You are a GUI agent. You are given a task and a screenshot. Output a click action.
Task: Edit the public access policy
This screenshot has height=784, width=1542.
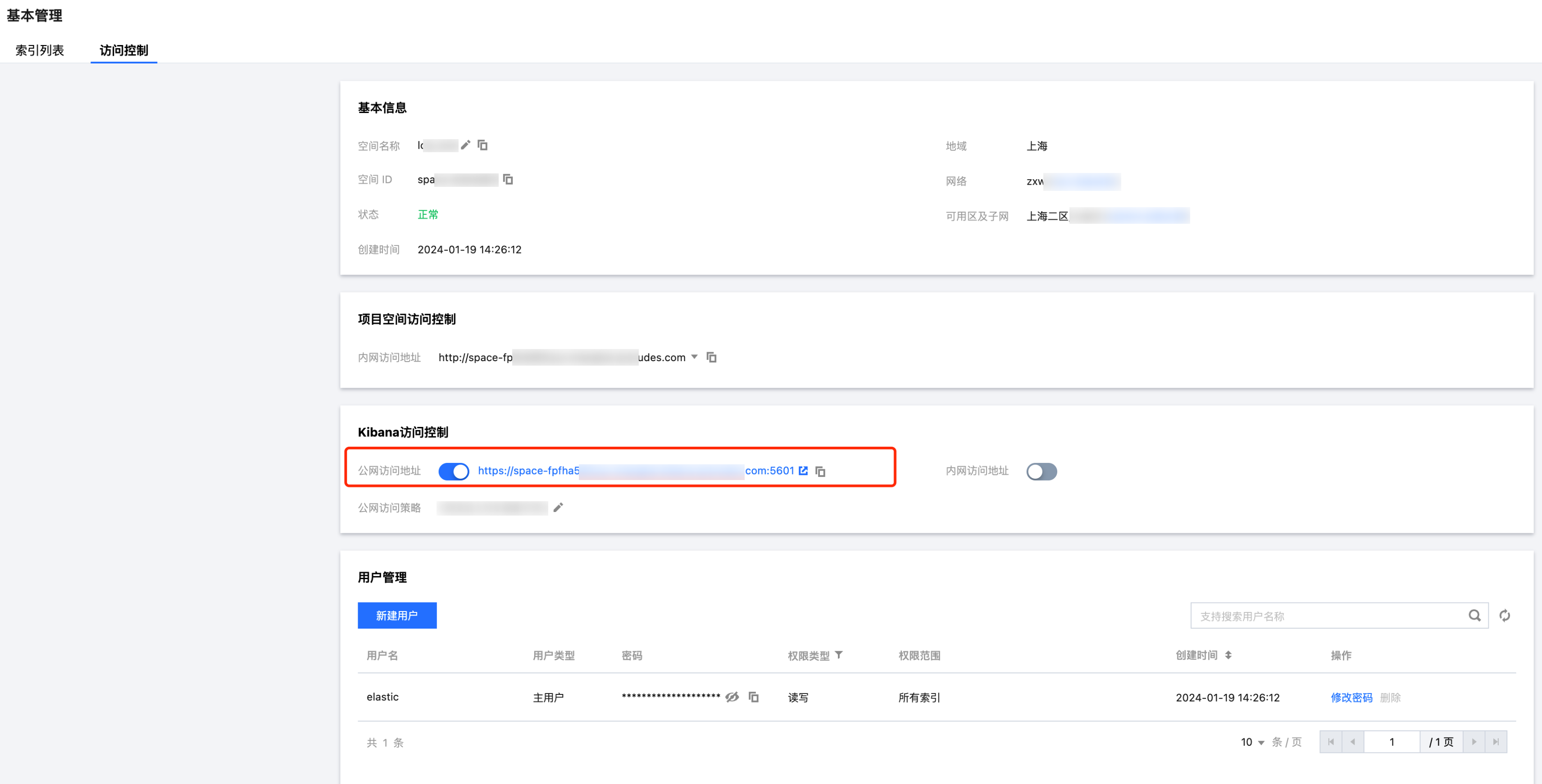click(x=558, y=508)
